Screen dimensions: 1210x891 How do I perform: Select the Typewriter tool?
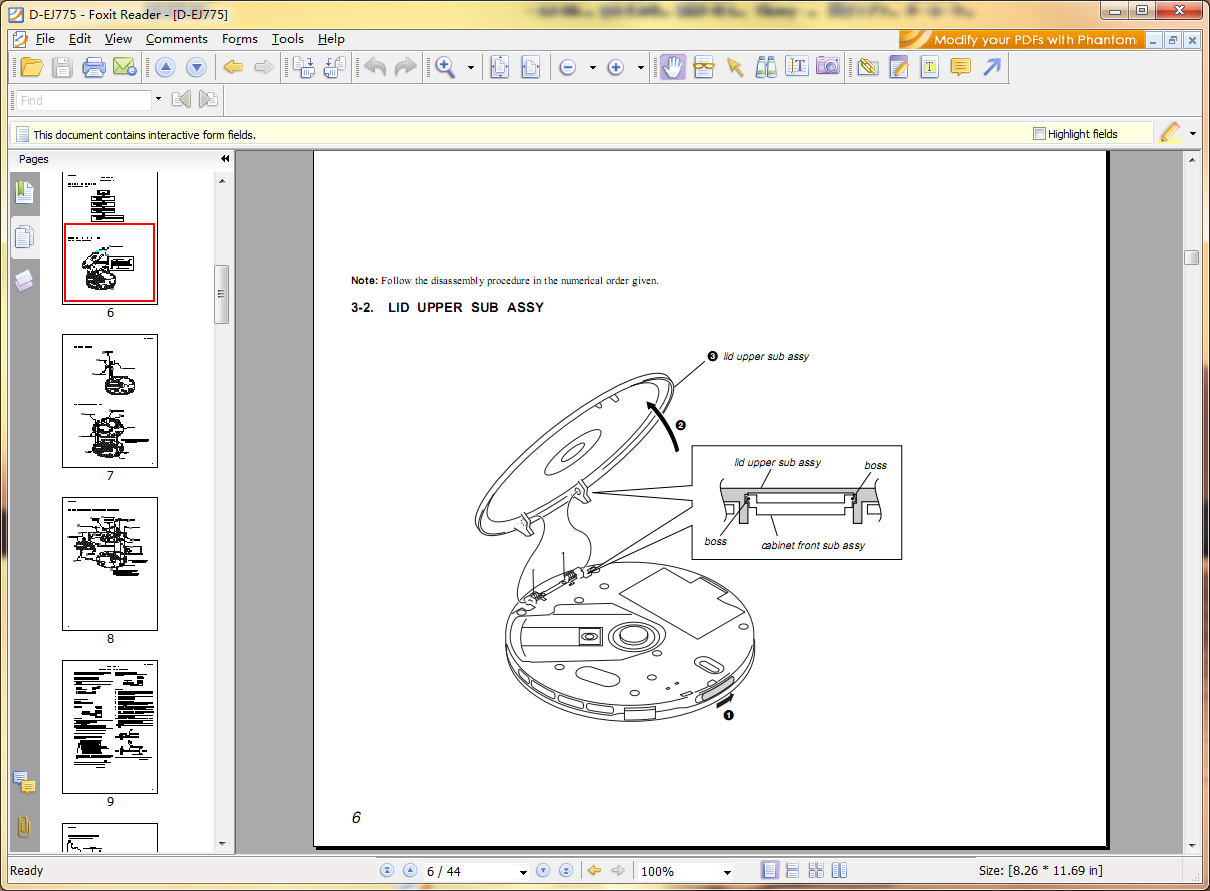930,67
